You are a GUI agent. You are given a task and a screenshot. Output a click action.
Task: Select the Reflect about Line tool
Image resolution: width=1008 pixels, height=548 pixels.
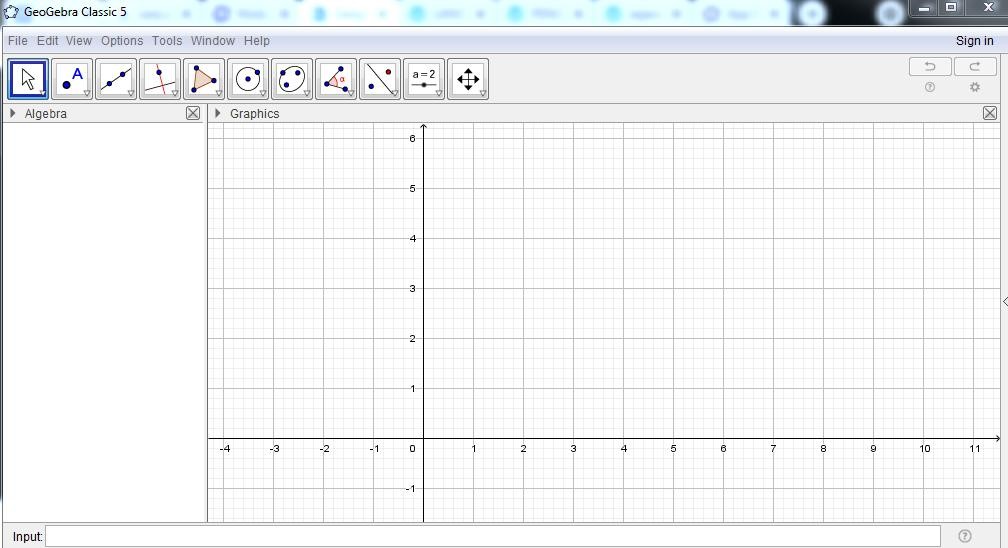[380, 78]
